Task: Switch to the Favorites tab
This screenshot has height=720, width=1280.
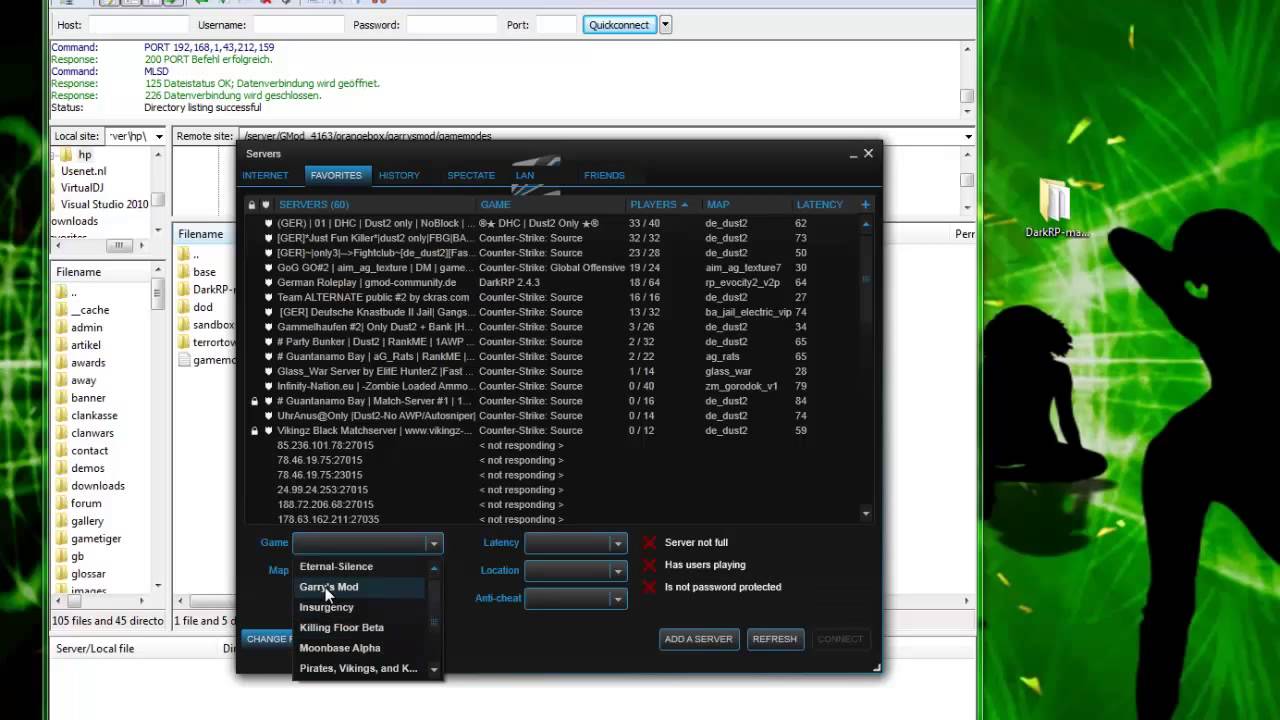Action: pyautogui.click(x=336, y=175)
